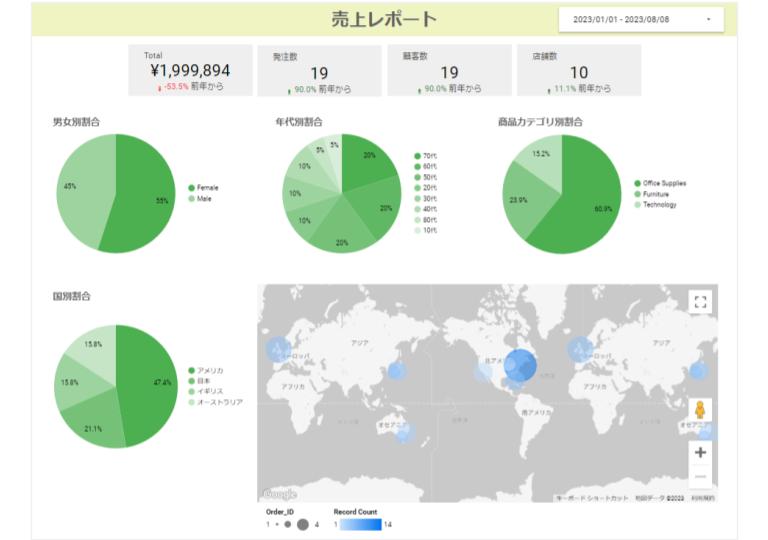The image size is (768, 540).
Task: Toggle the Female legend entry
Action: [206, 187]
